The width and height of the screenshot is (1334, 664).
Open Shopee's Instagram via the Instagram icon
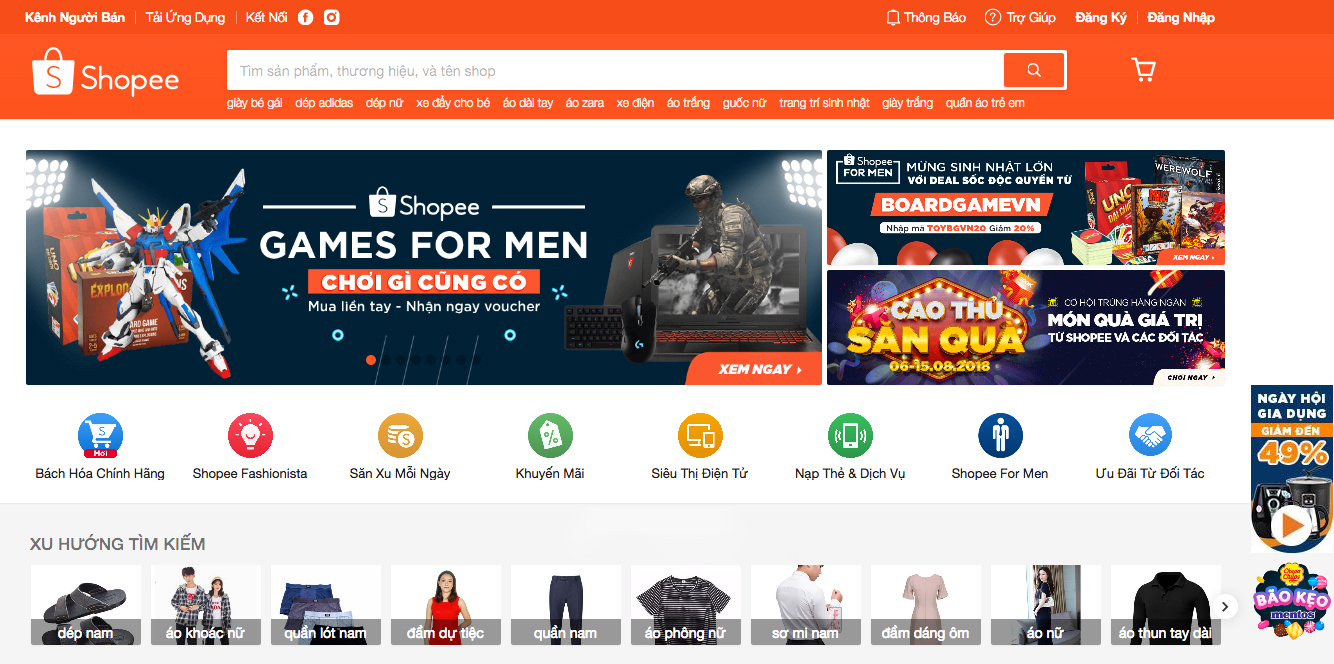pos(331,16)
